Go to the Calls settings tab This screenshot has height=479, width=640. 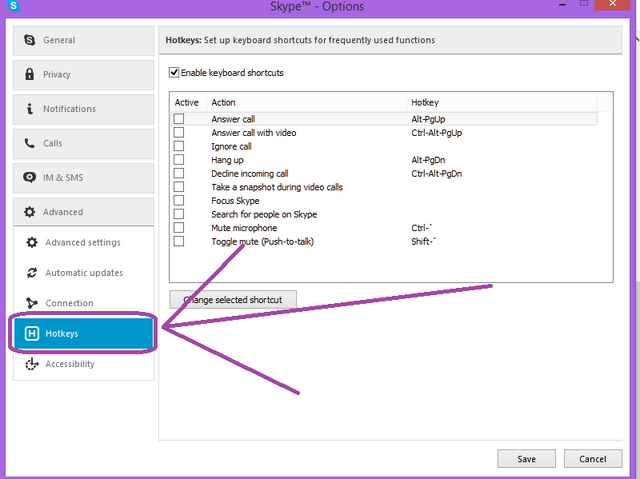pos(84,144)
